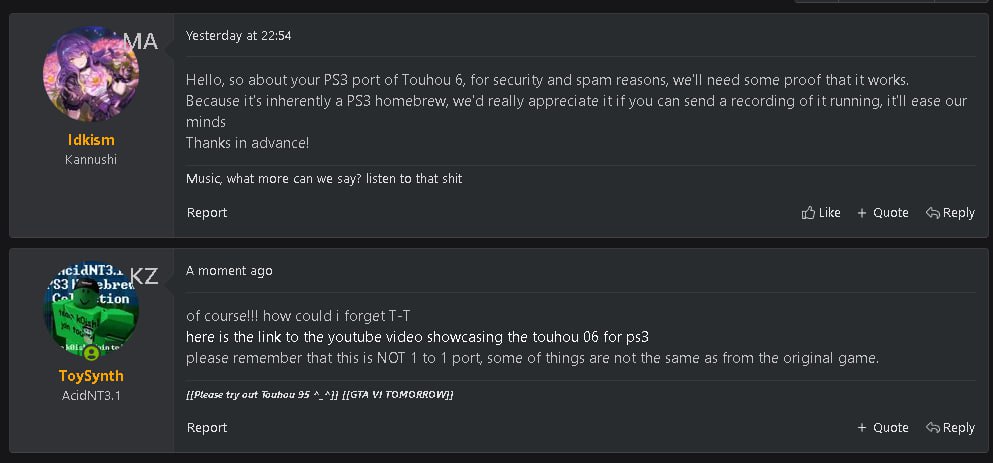This screenshot has height=463, width=993.
Task: Report ToySynth's post
Action: [207, 428]
